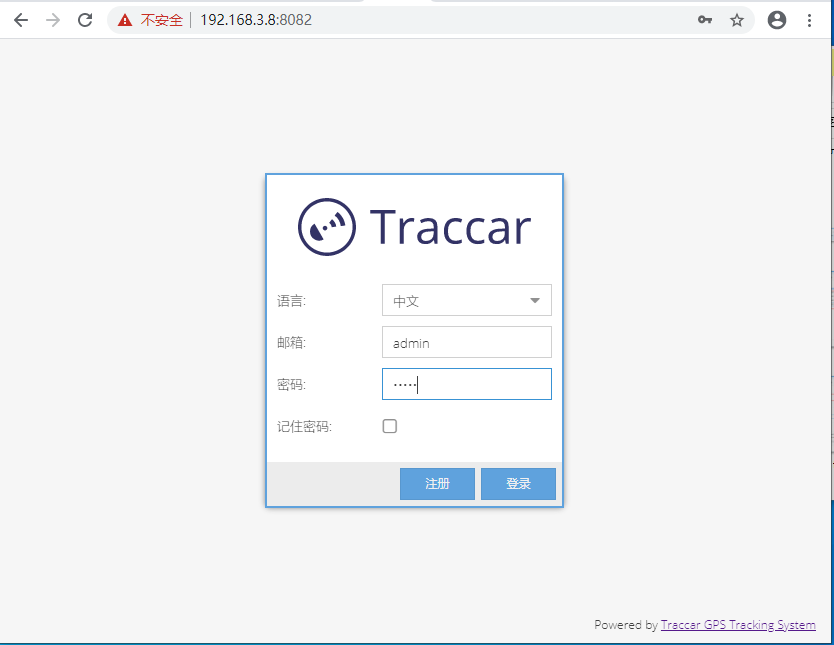The width and height of the screenshot is (834, 645).
Task: Open saved passwords key icon
Action: click(x=705, y=20)
